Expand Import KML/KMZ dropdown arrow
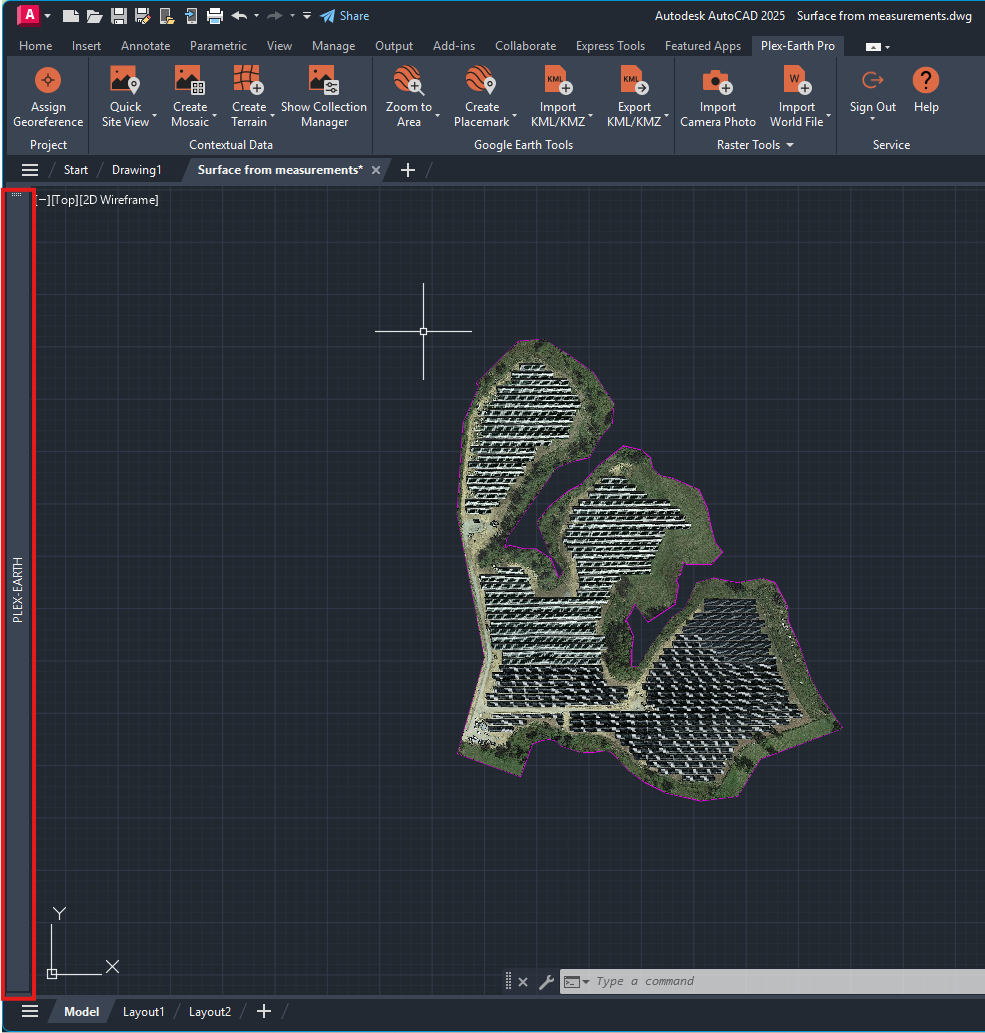This screenshot has width=985, height=1033. (590, 116)
